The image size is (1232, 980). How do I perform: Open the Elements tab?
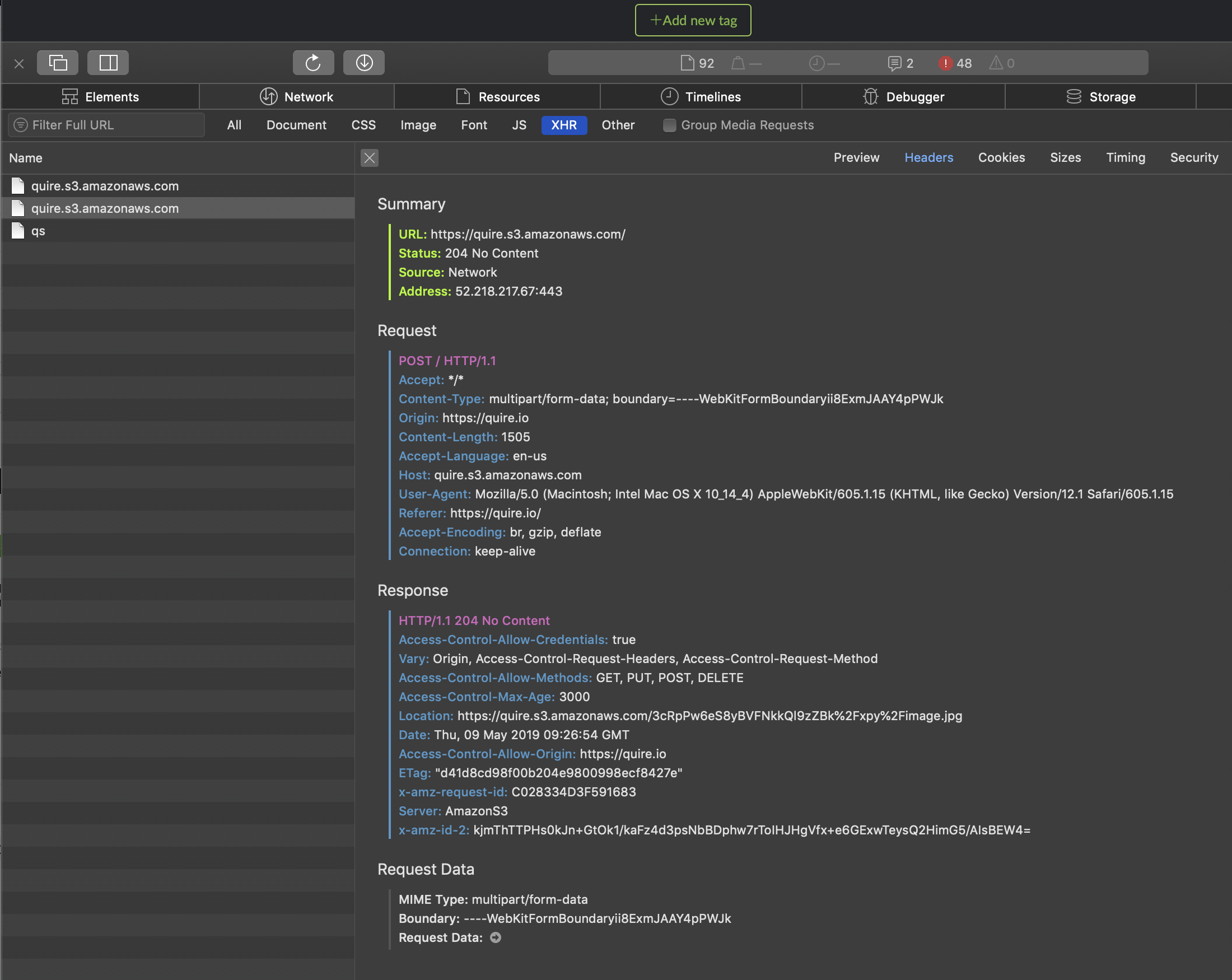[x=100, y=96]
